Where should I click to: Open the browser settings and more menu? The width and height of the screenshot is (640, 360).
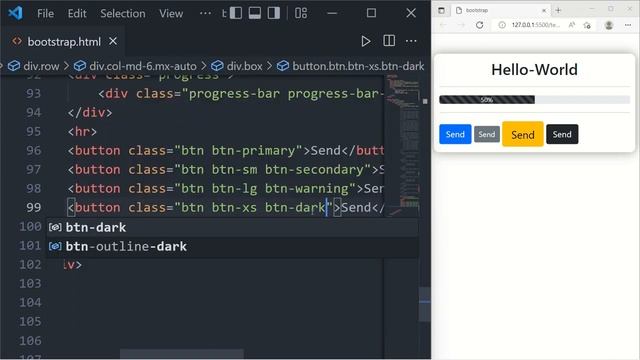pos(628,25)
